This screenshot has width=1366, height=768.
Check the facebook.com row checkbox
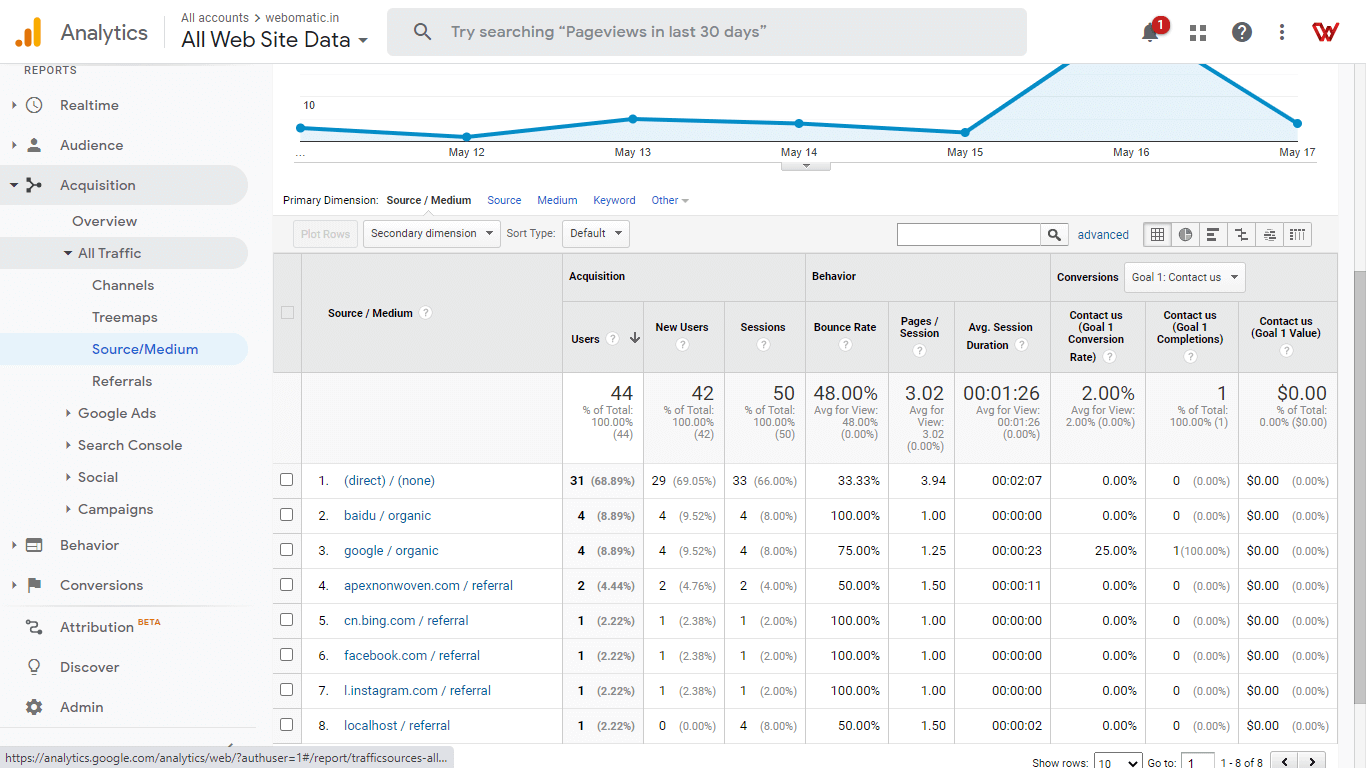click(287, 655)
